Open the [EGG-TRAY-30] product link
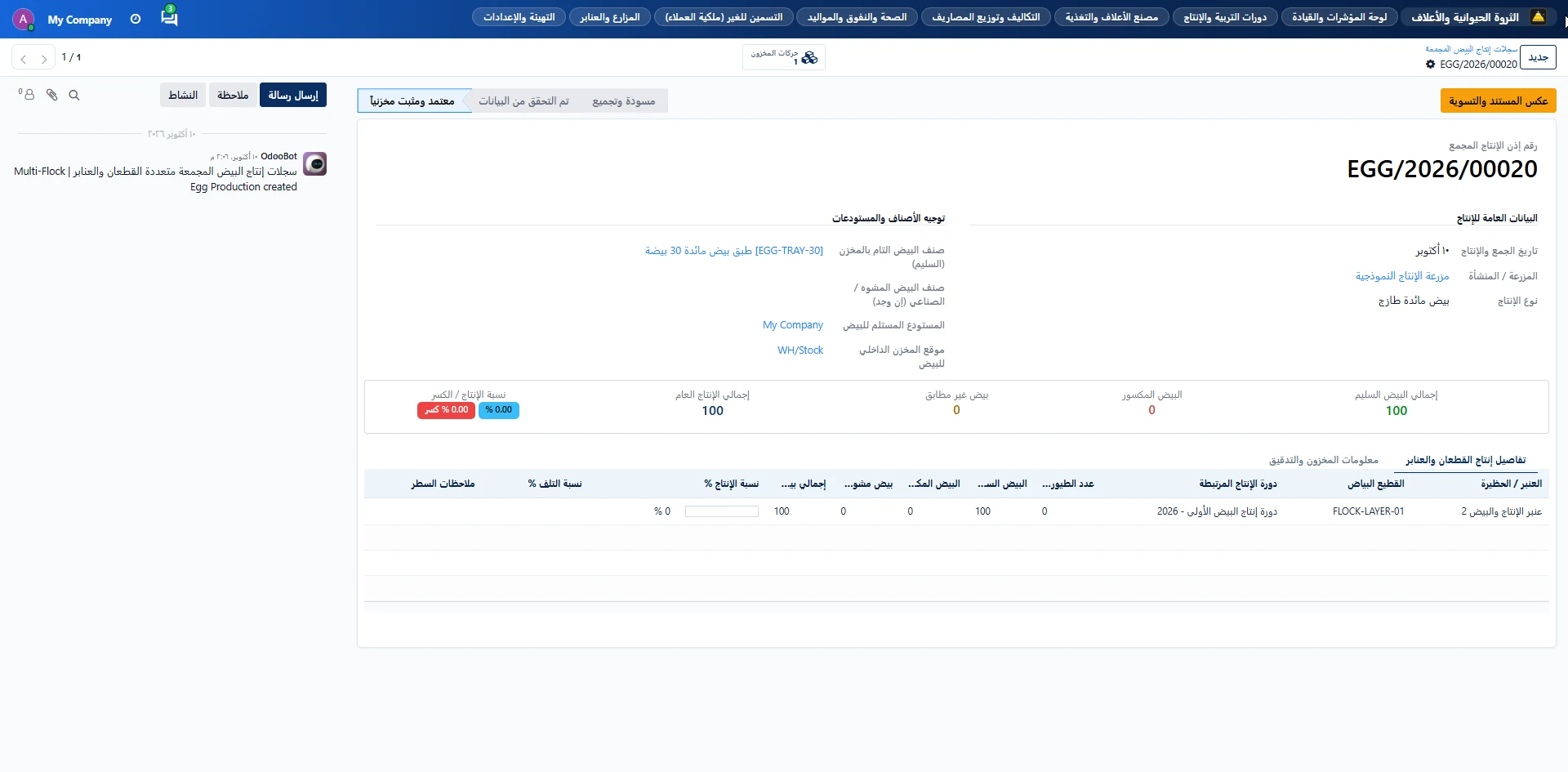 coord(734,251)
